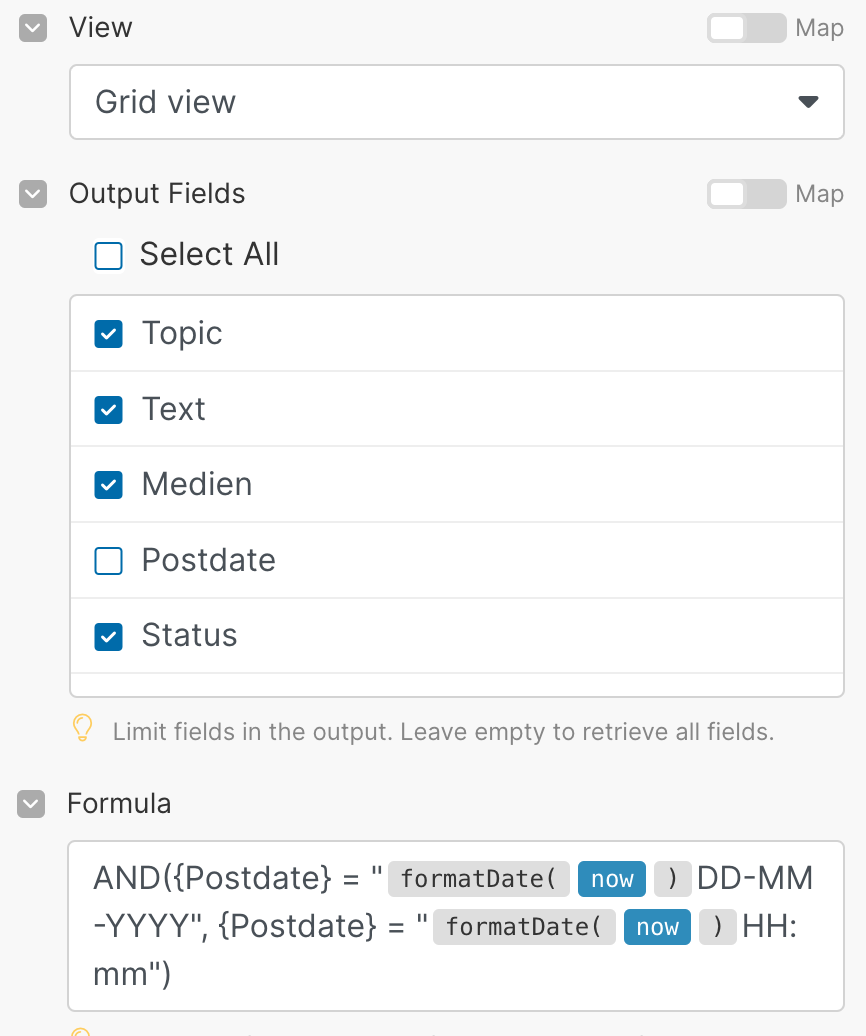The width and height of the screenshot is (866, 1036).
Task: Collapse the Output Fields section chevron
Action: tap(33, 194)
